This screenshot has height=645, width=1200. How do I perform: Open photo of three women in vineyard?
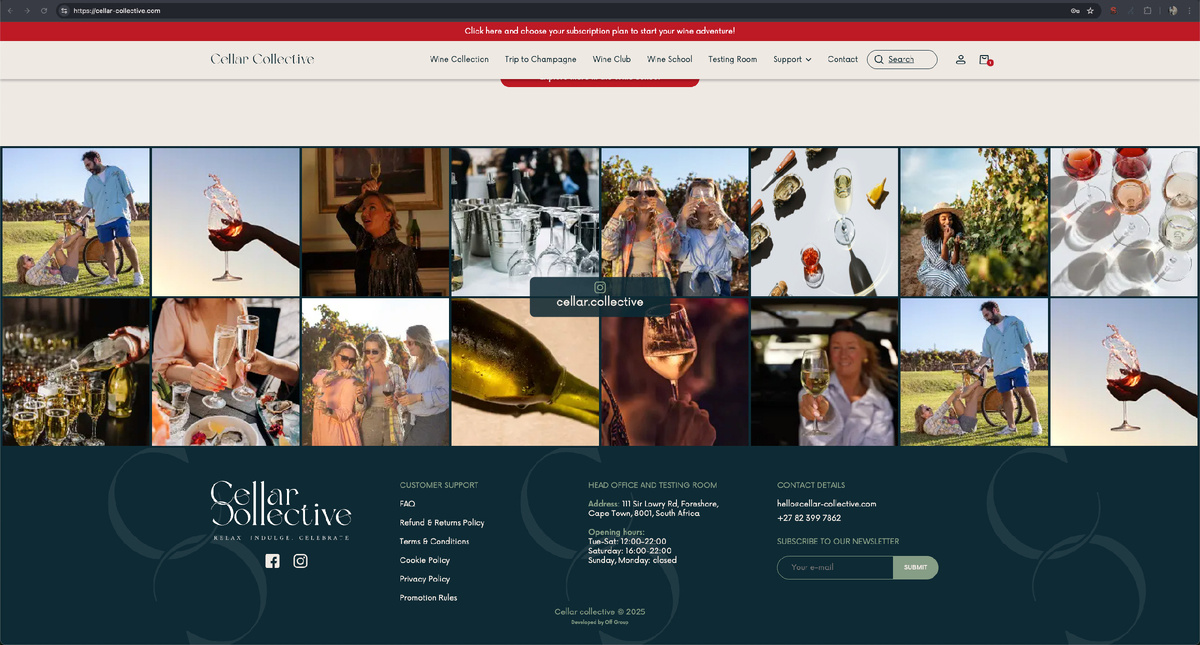click(x=375, y=371)
